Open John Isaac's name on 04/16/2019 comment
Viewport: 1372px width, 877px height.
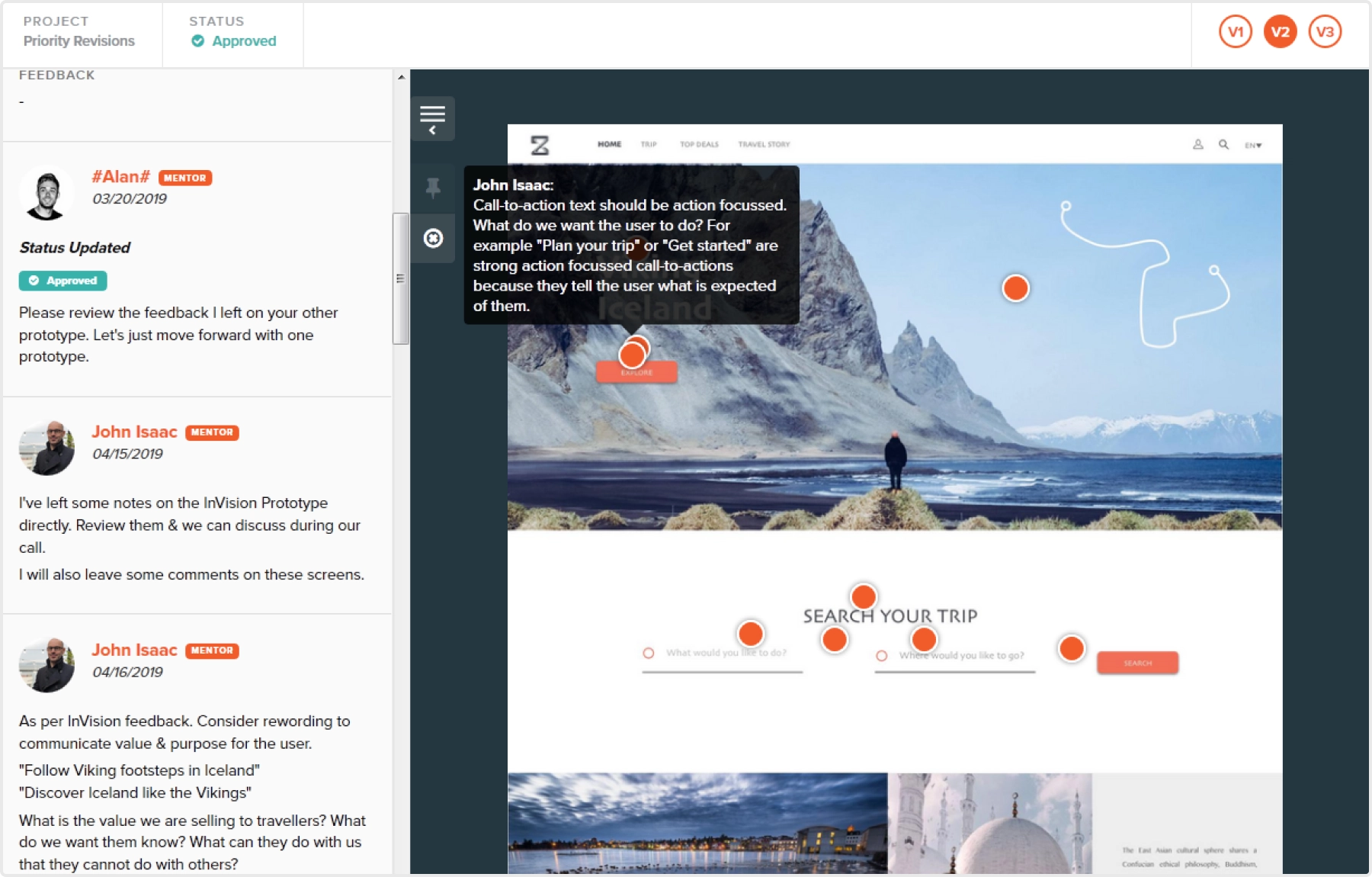pos(134,650)
